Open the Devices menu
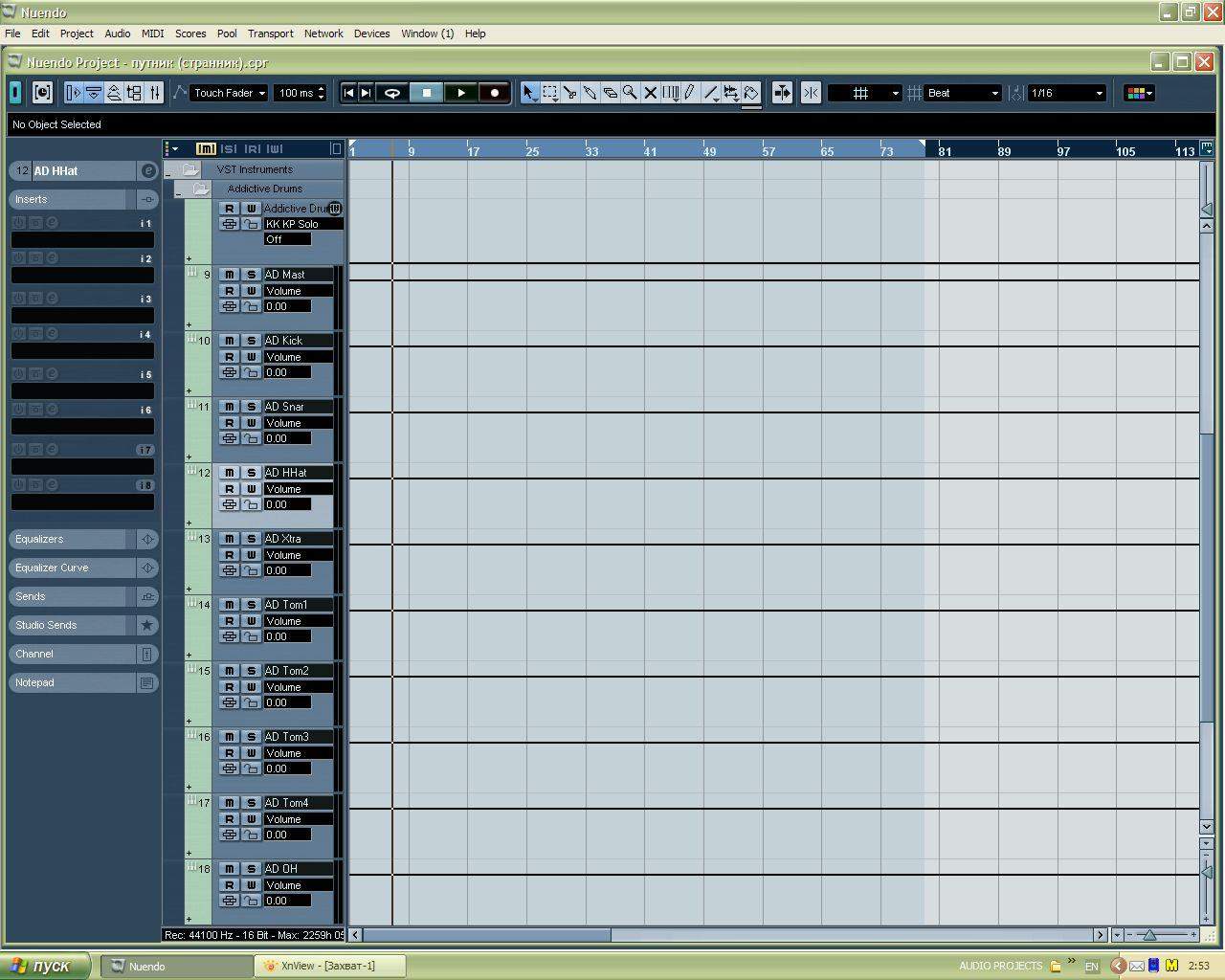 click(x=371, y=33)
